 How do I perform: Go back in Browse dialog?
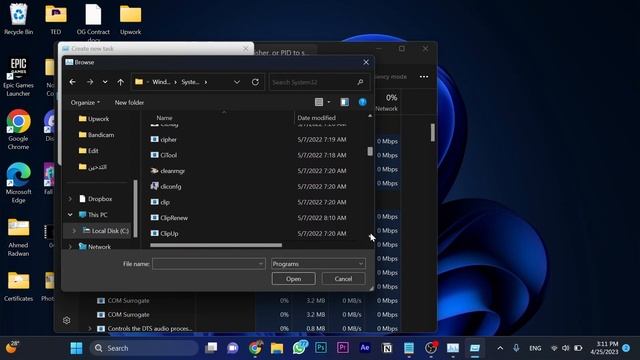(72, 82)
